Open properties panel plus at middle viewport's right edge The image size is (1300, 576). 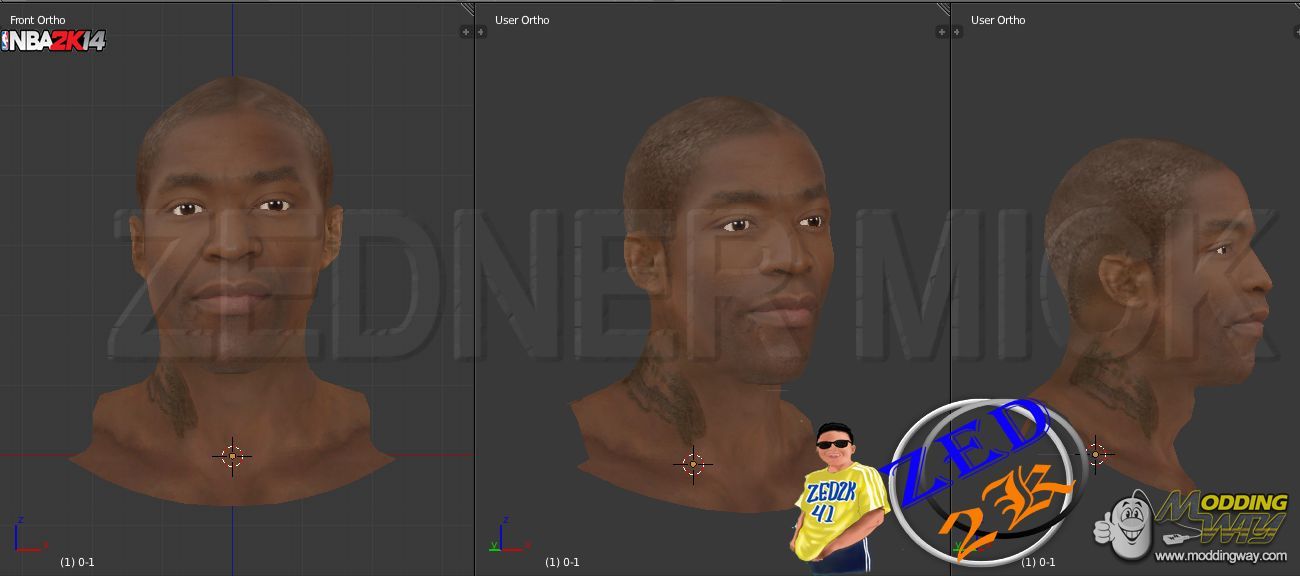[941, 32]
